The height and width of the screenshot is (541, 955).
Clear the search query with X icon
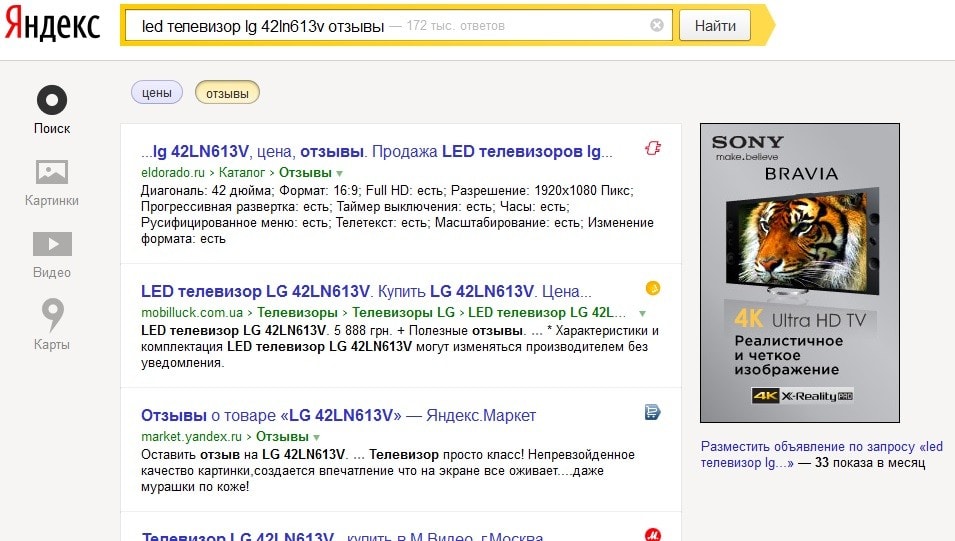656,25
